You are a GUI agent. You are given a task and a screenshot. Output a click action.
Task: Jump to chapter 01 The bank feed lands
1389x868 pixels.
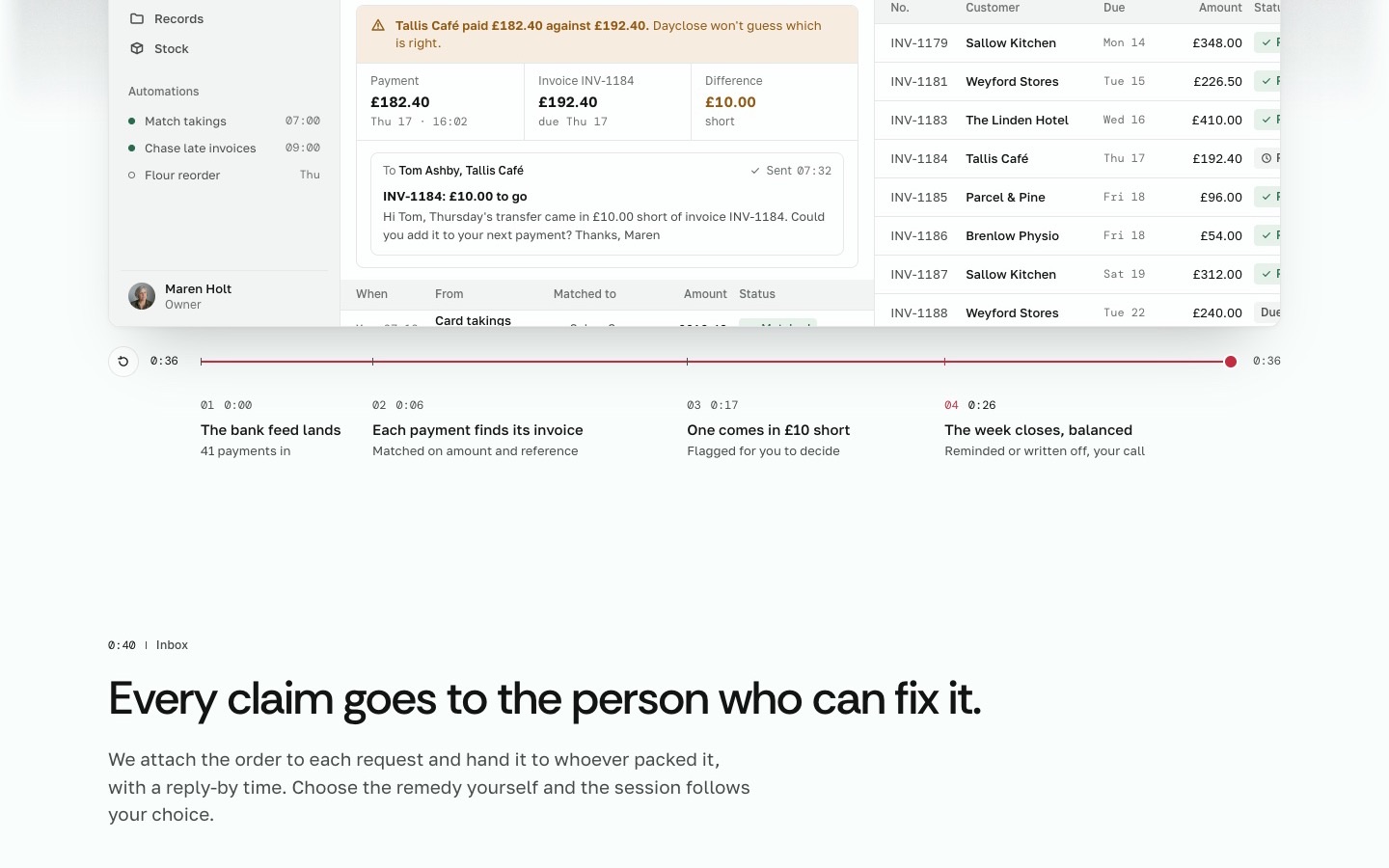pyautogui.click(x=271, y=428)
